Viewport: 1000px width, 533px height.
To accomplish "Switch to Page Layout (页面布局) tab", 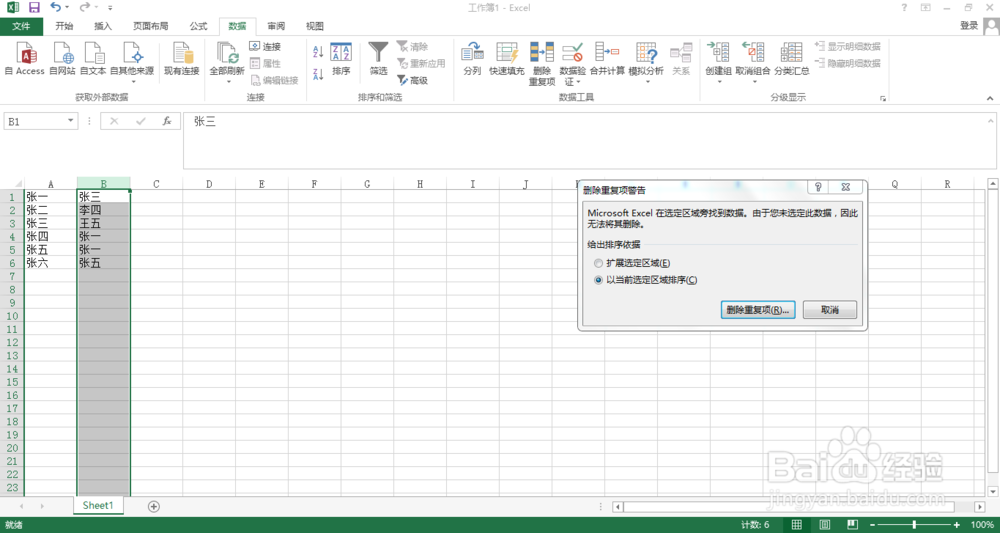I will click(151, 26).
